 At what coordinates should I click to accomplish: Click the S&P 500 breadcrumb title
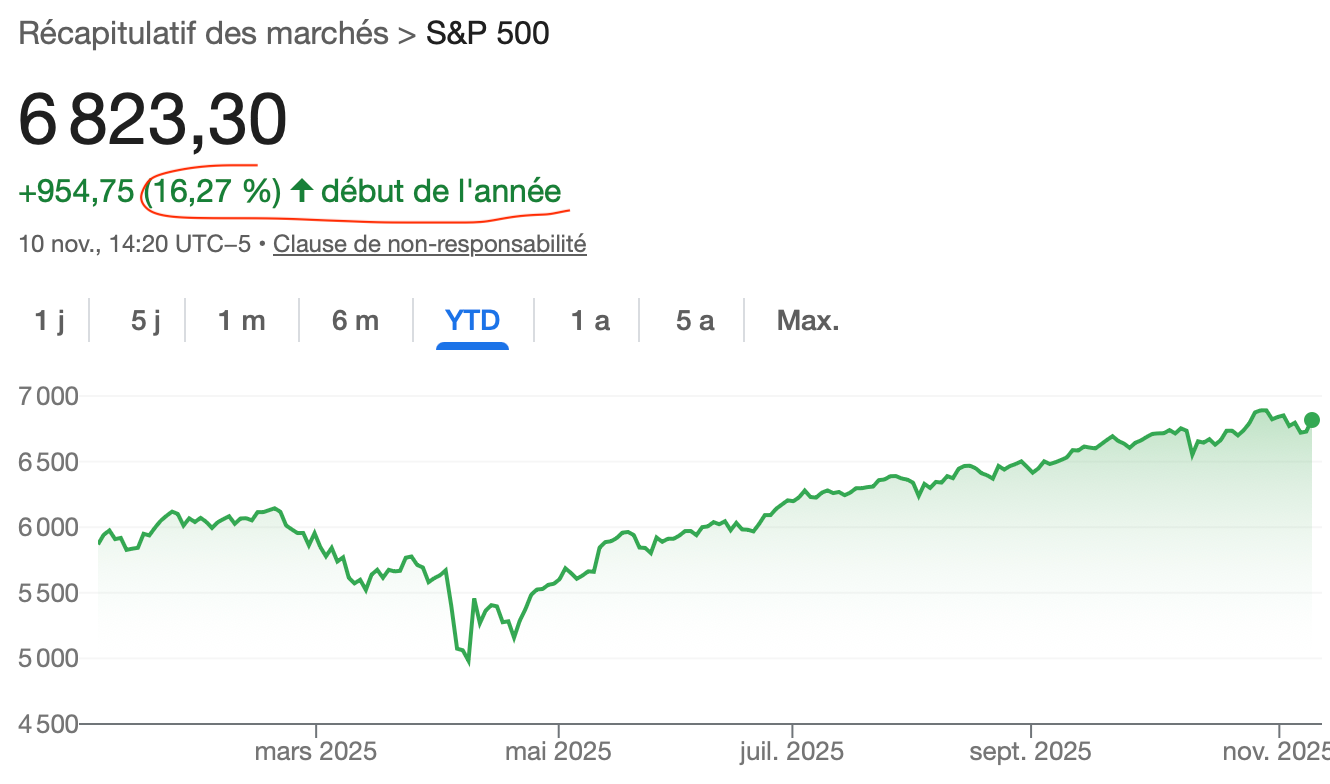tap(487, 34)
